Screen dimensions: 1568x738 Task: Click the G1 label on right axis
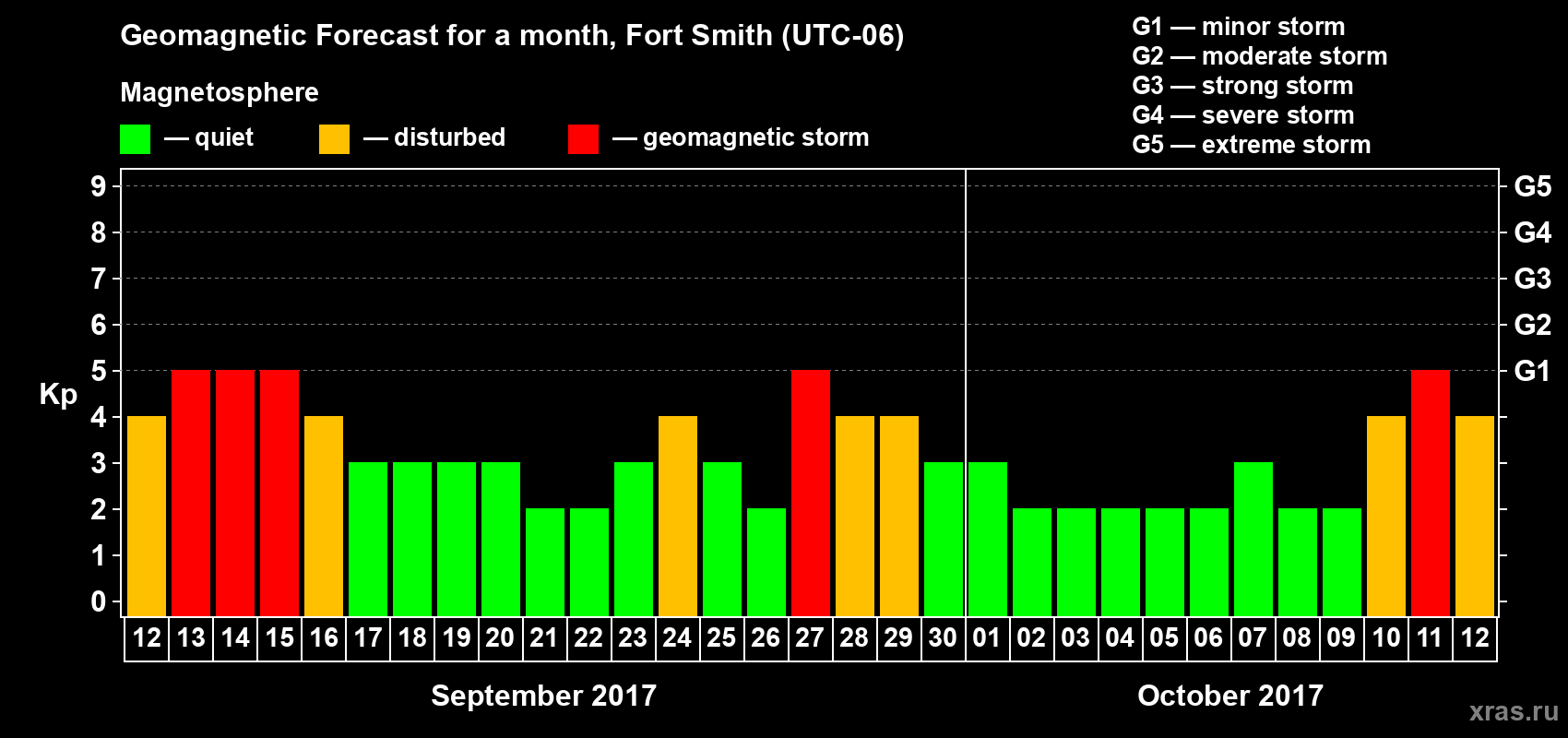pos(1533,371)
